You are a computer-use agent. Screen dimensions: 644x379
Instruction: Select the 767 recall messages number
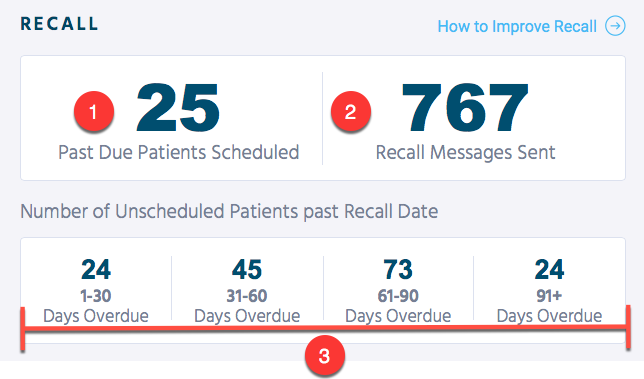465,108
